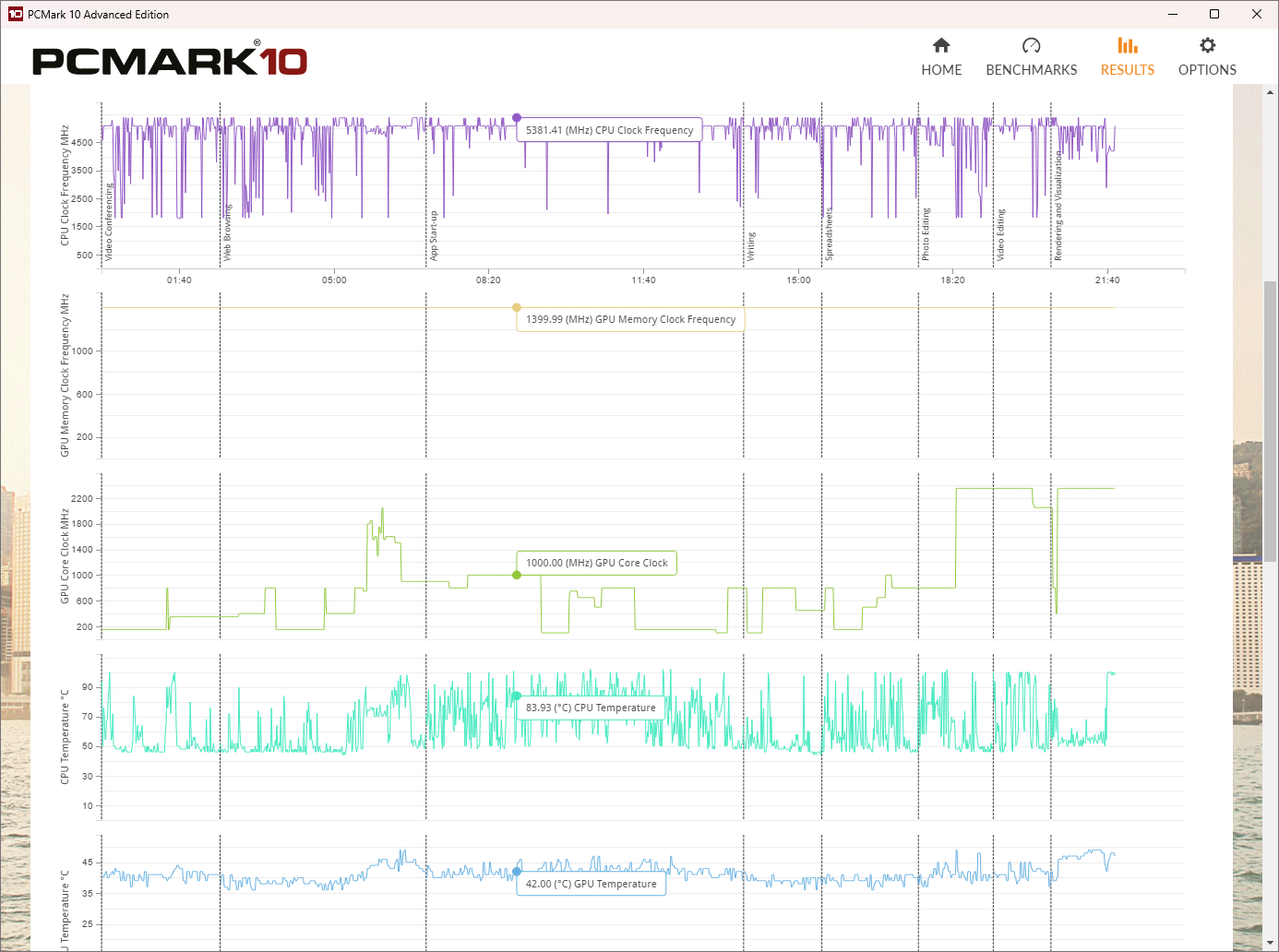Image resolution: width=1279 pixels, height=952 pixels.
Task: Click the 5381.41 MHz CPU Clock tooltip
Action: [609, 130]
